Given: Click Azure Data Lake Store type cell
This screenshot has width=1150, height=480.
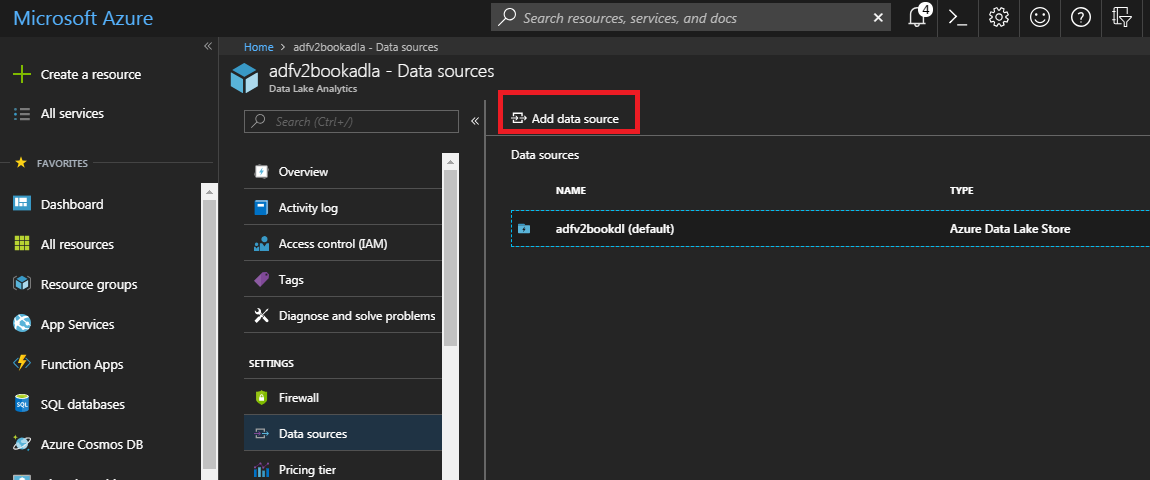Looking at the screenshot, I should (1010, 229).
